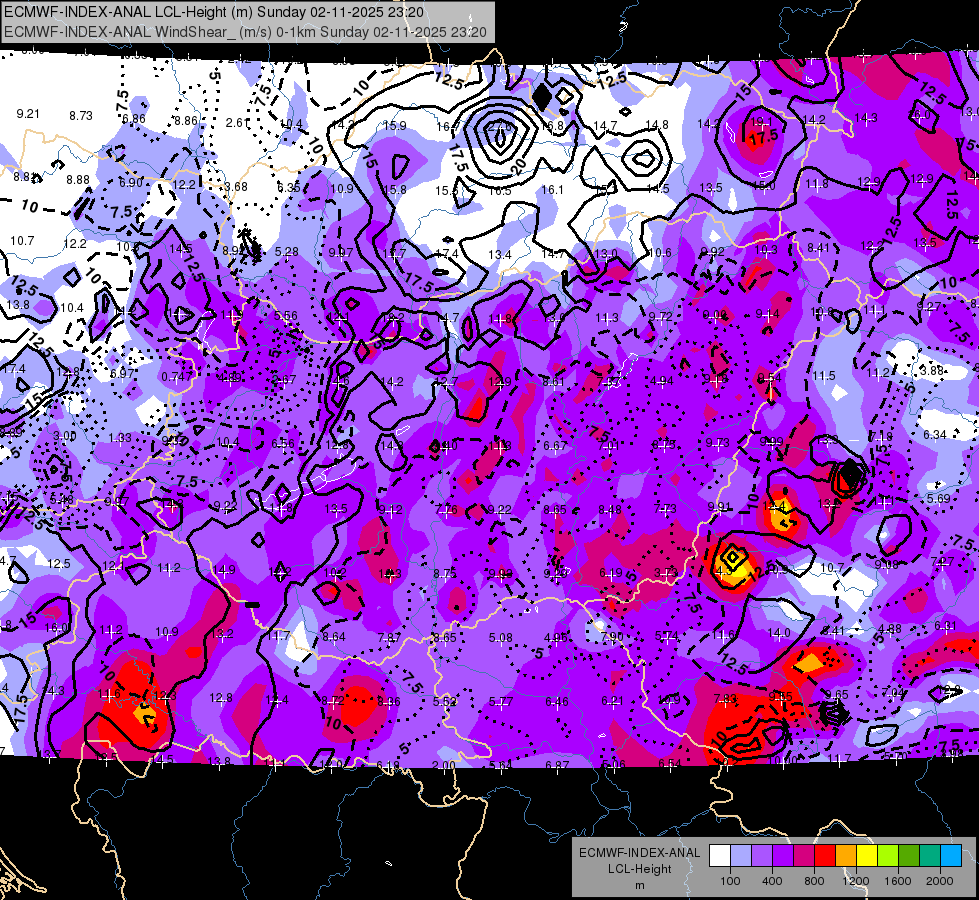Click the legend value 400
Screen dimensions: 979x900
772,881
